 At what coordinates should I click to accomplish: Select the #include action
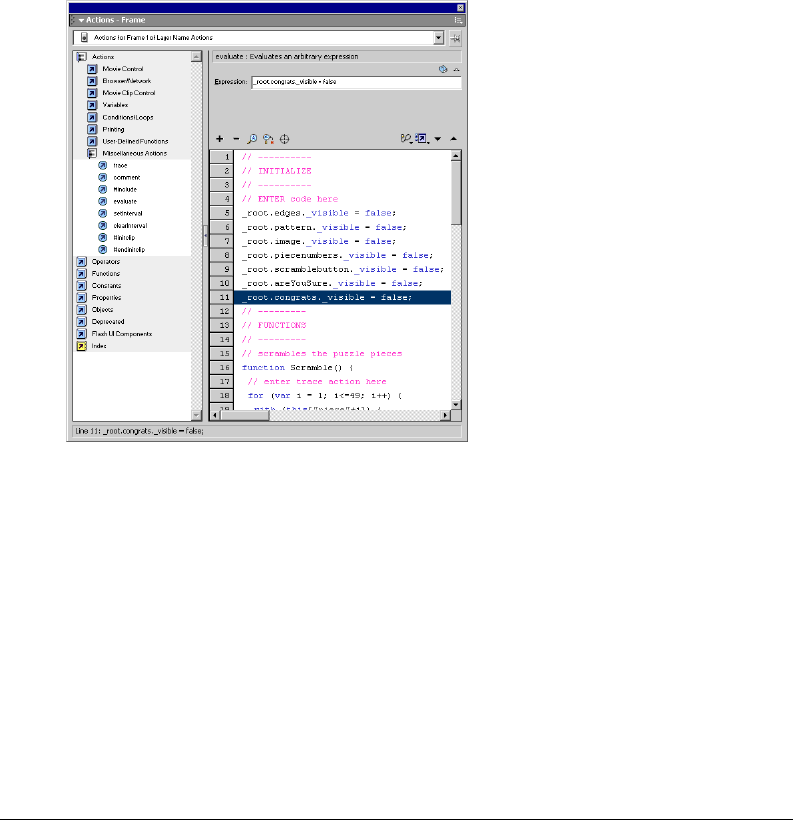[x=125, y=189]
